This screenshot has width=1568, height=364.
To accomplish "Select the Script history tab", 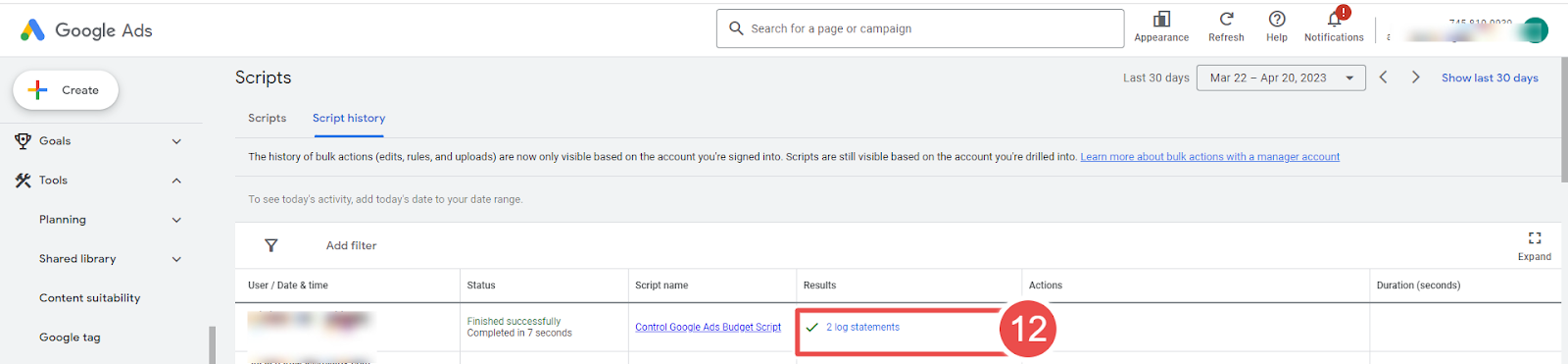I will (x=349, y=118).
